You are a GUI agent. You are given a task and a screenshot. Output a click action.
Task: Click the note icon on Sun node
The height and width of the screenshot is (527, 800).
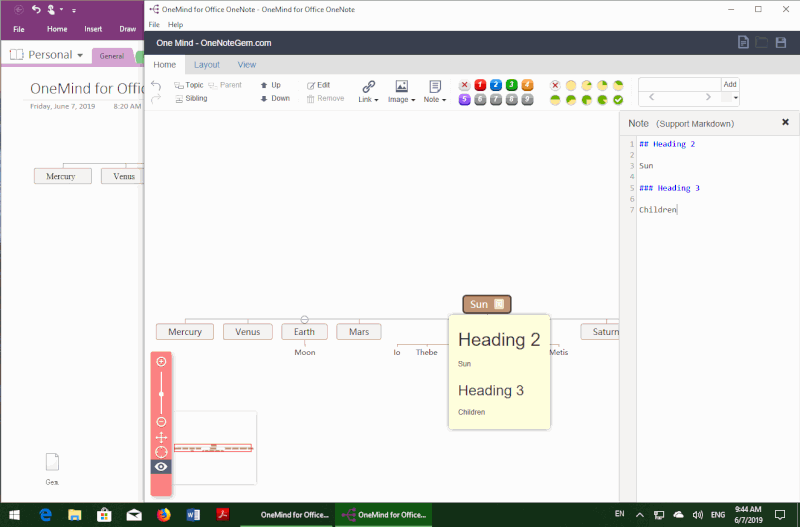(499, 305)
